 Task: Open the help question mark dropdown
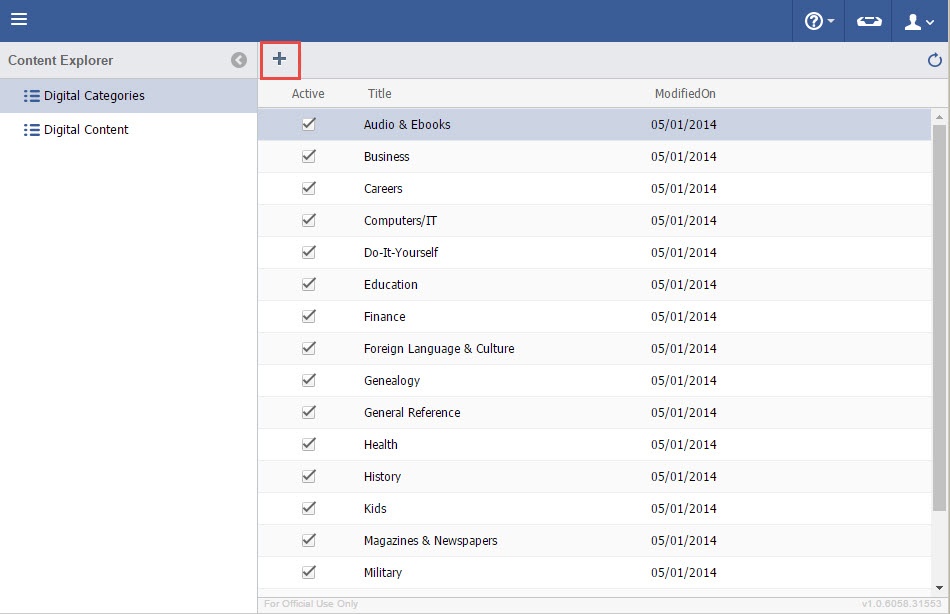point(819,21)
